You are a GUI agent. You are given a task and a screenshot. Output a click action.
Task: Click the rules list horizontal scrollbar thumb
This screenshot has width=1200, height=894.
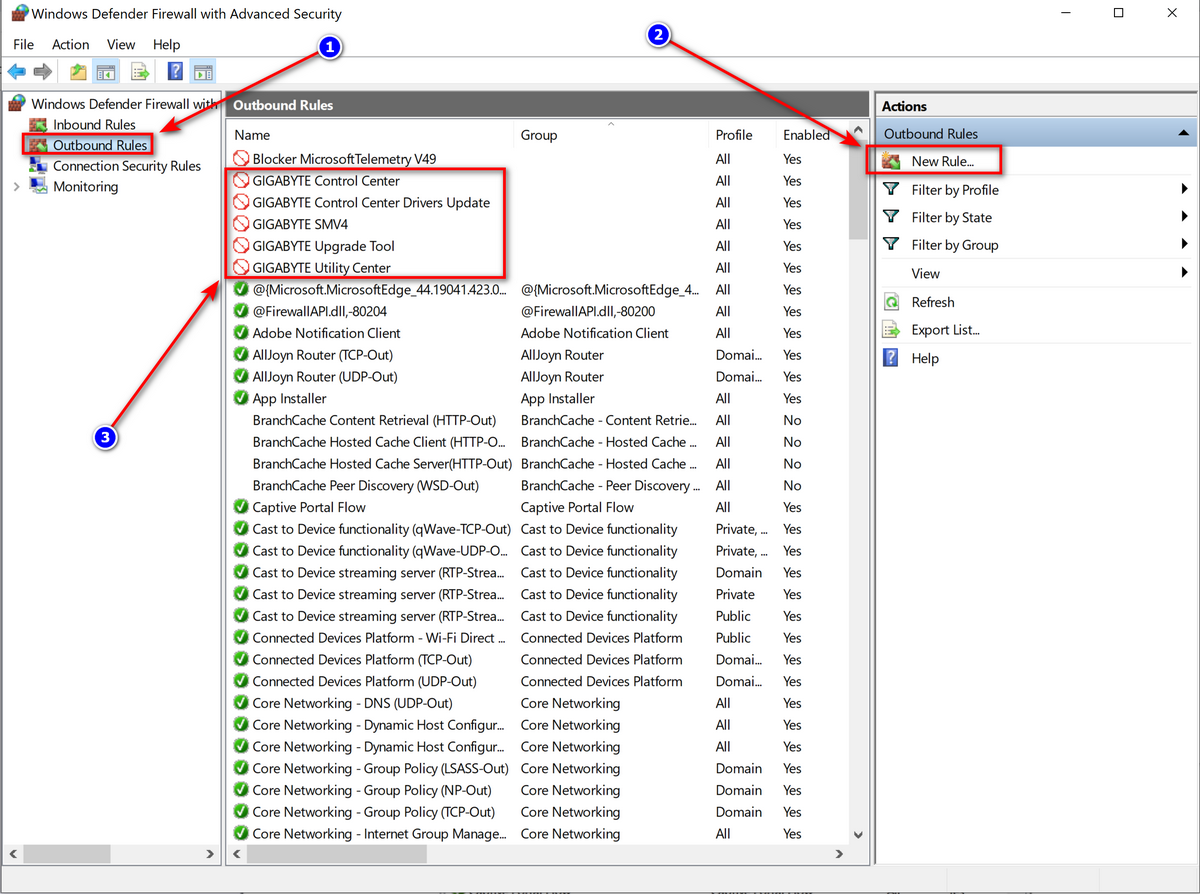coord(336,854)
